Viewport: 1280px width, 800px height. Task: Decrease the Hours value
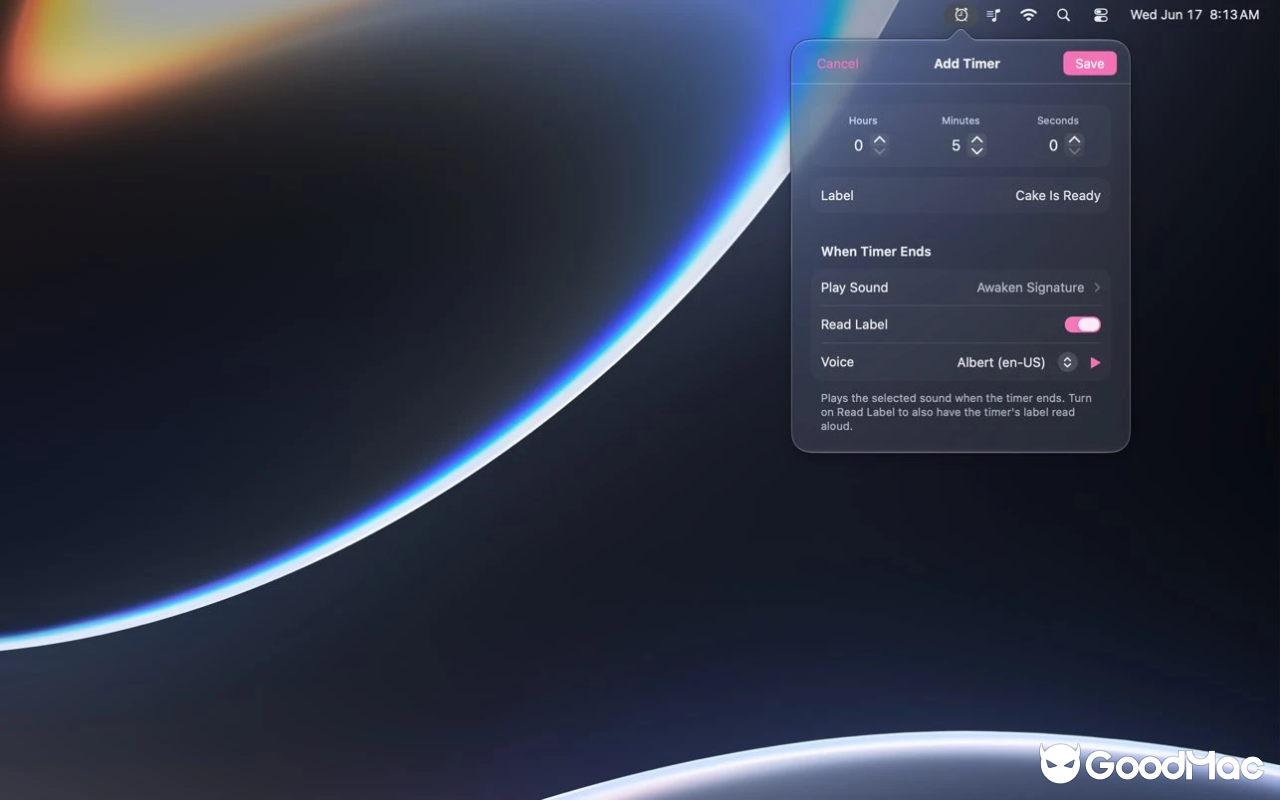[x=879, y=151]
